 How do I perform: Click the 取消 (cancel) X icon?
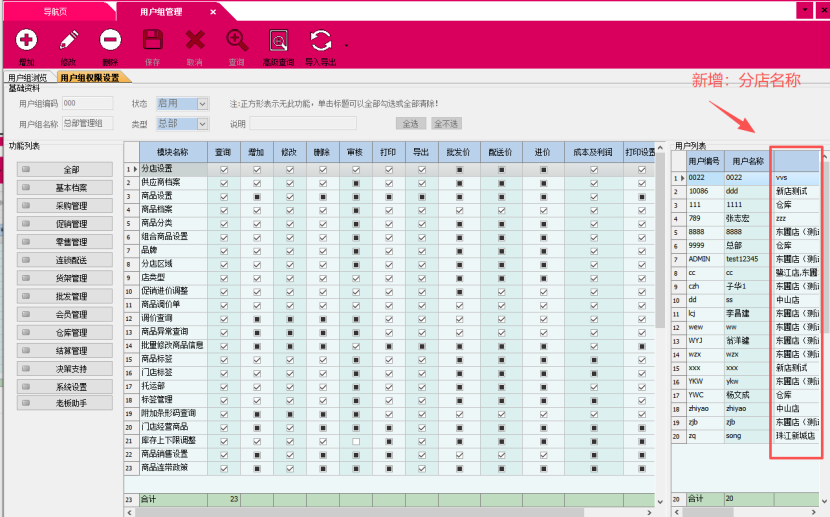tap(195, 40)
